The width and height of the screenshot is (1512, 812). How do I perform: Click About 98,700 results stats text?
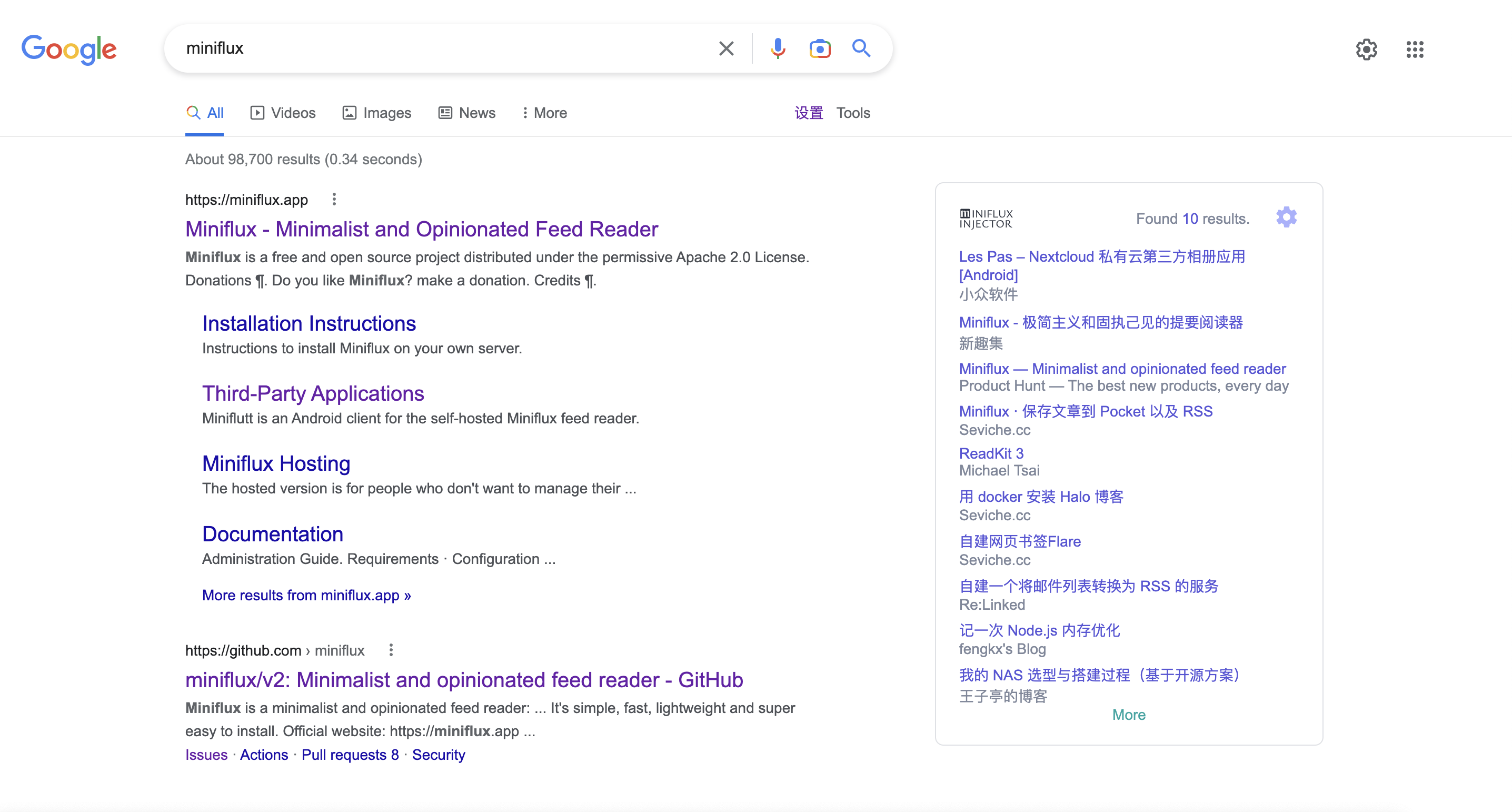[303, 159]
